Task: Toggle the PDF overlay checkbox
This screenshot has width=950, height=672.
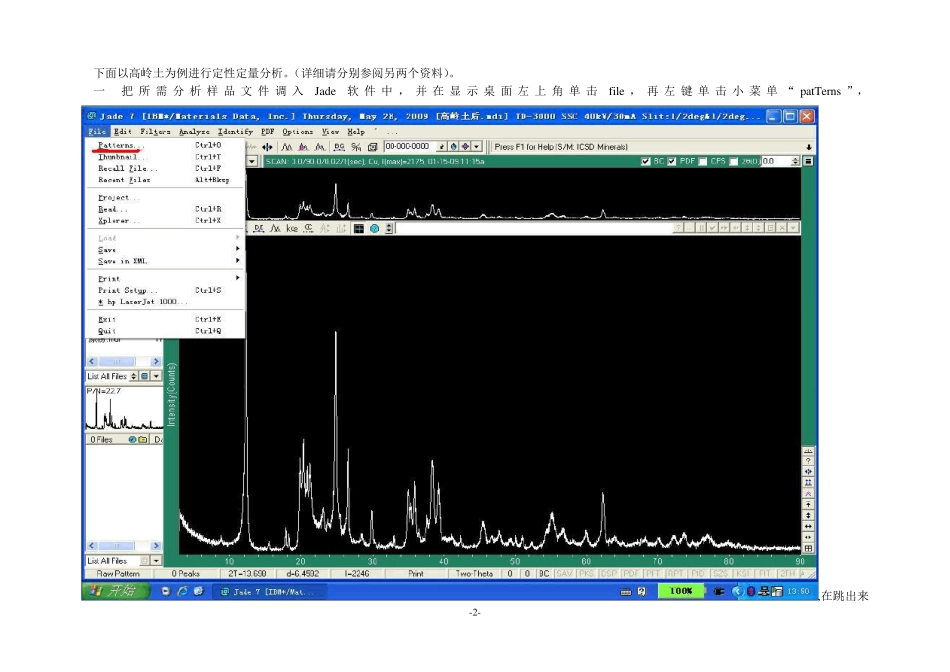Action: (x=672, y=161)
